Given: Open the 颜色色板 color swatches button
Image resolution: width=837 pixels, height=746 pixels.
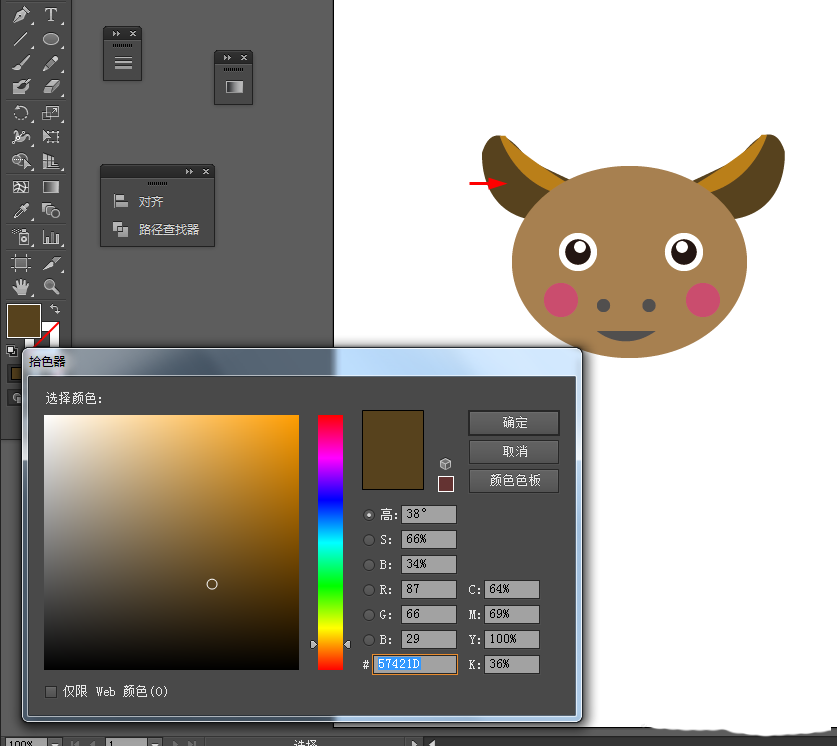Looking at the screenshot, I should (514, 481).
